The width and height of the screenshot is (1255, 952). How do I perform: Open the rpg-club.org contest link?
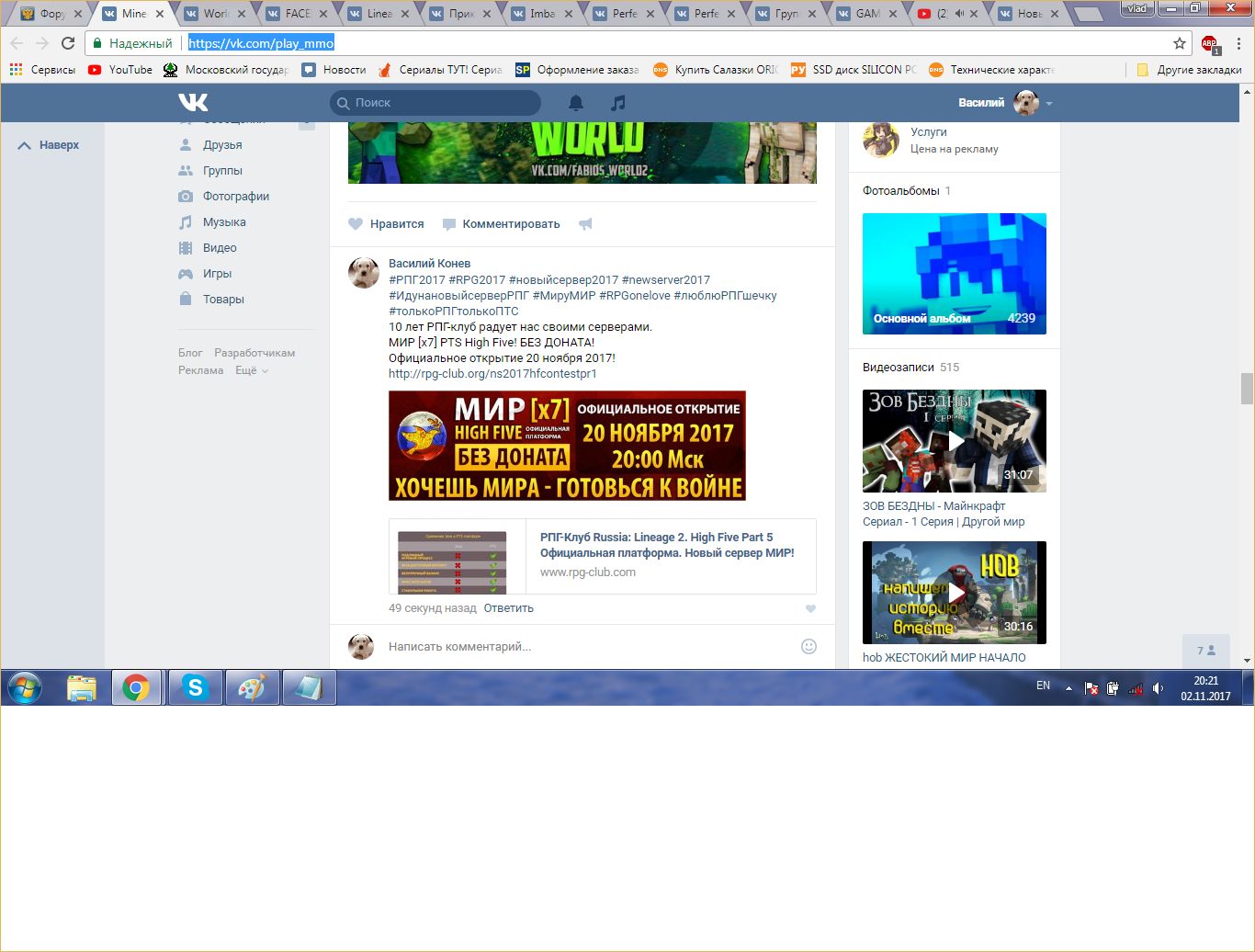(492, 374)
